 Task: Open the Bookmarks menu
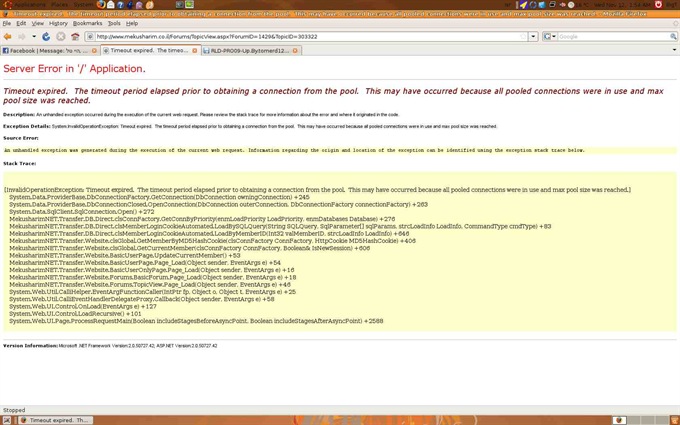pos(87,23)
